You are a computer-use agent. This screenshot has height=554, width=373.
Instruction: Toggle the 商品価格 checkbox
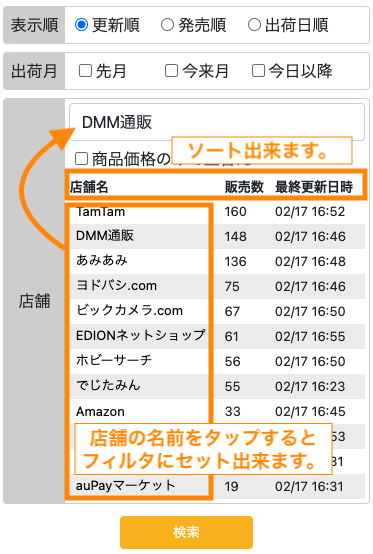click(82, 159)
